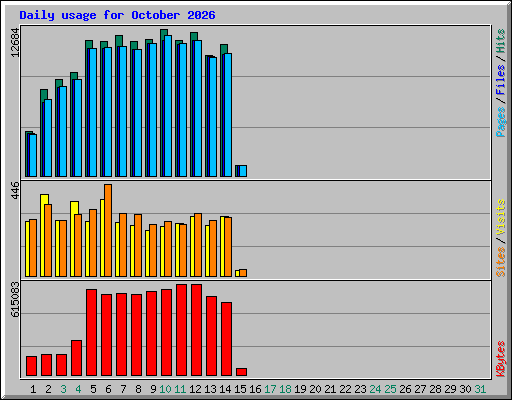Click day label 1 on the x-axis
The width and height of the screenshot is (512, 400).
click(x=33, y=389)
